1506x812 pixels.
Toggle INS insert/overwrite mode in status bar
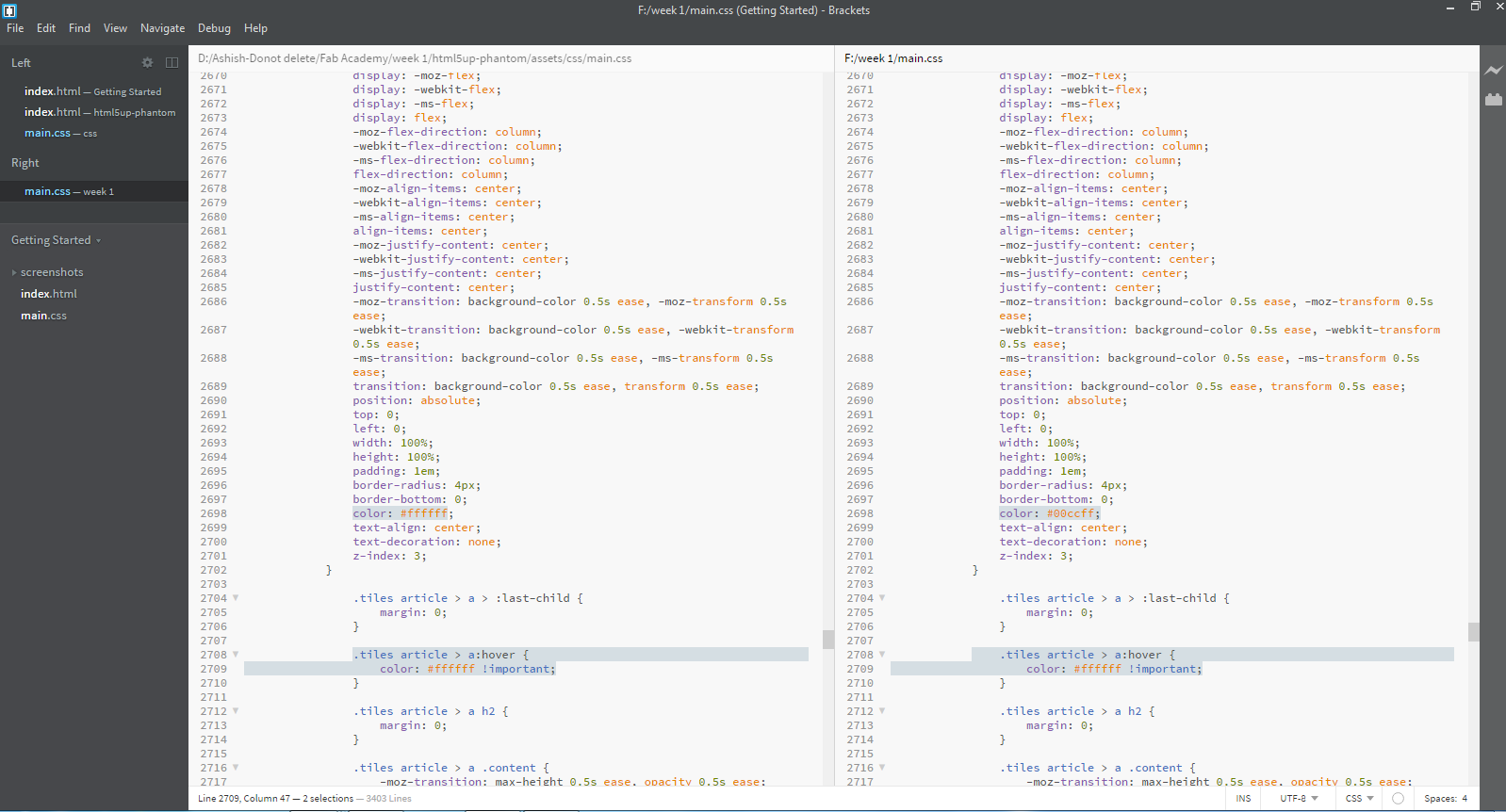pyautogui.click(x=1243, y=798)
